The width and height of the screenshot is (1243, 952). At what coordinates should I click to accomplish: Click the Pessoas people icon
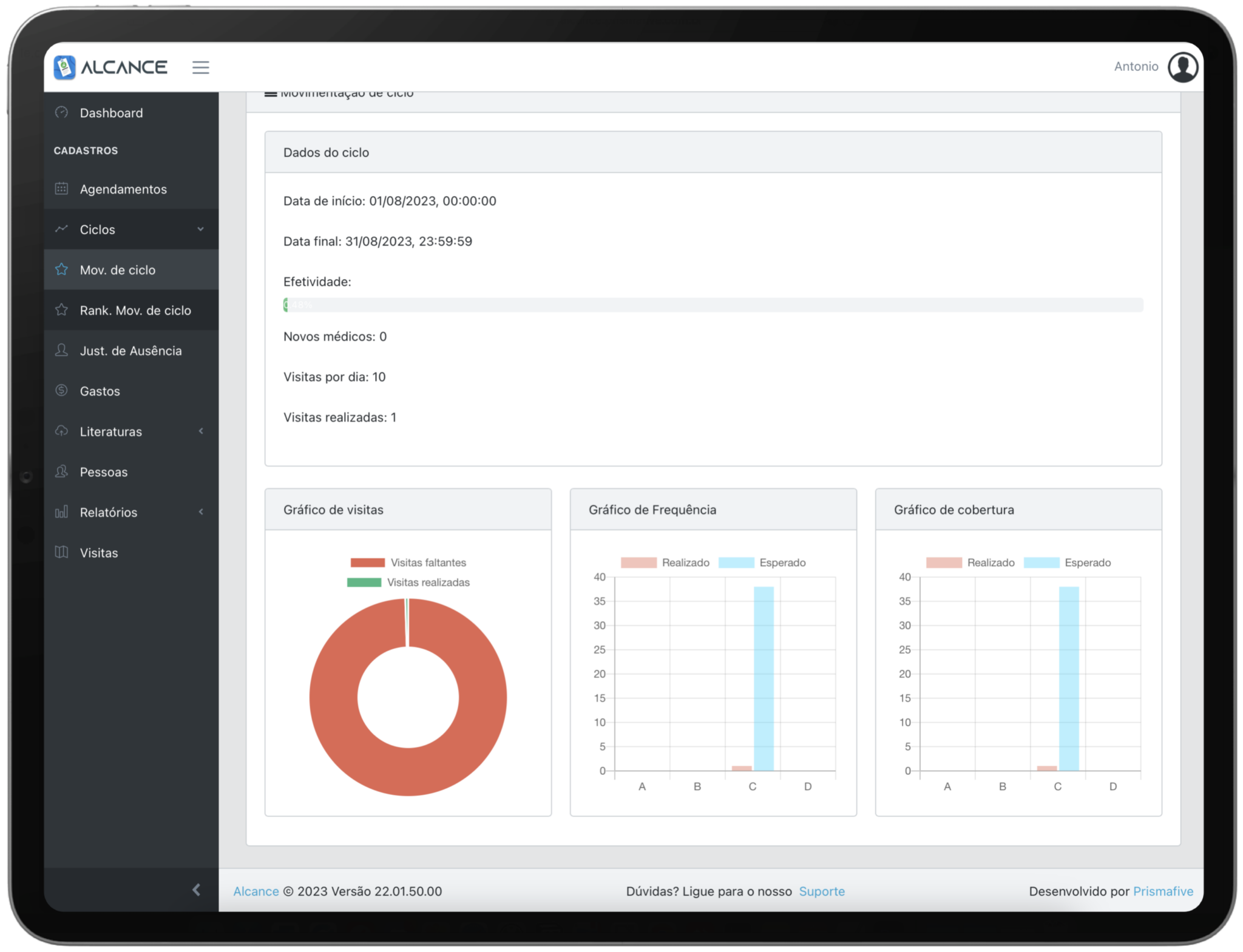click(x=62, y=471)
